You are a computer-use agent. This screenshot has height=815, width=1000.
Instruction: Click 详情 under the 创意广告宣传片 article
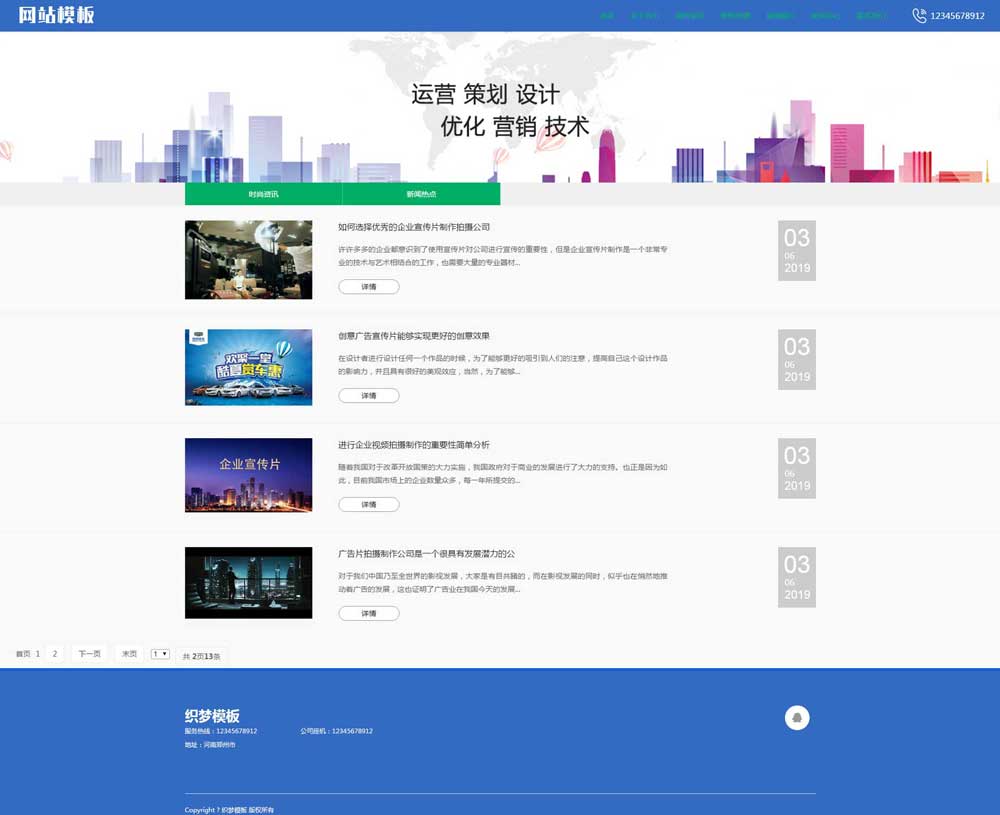(x=369, y=395)
